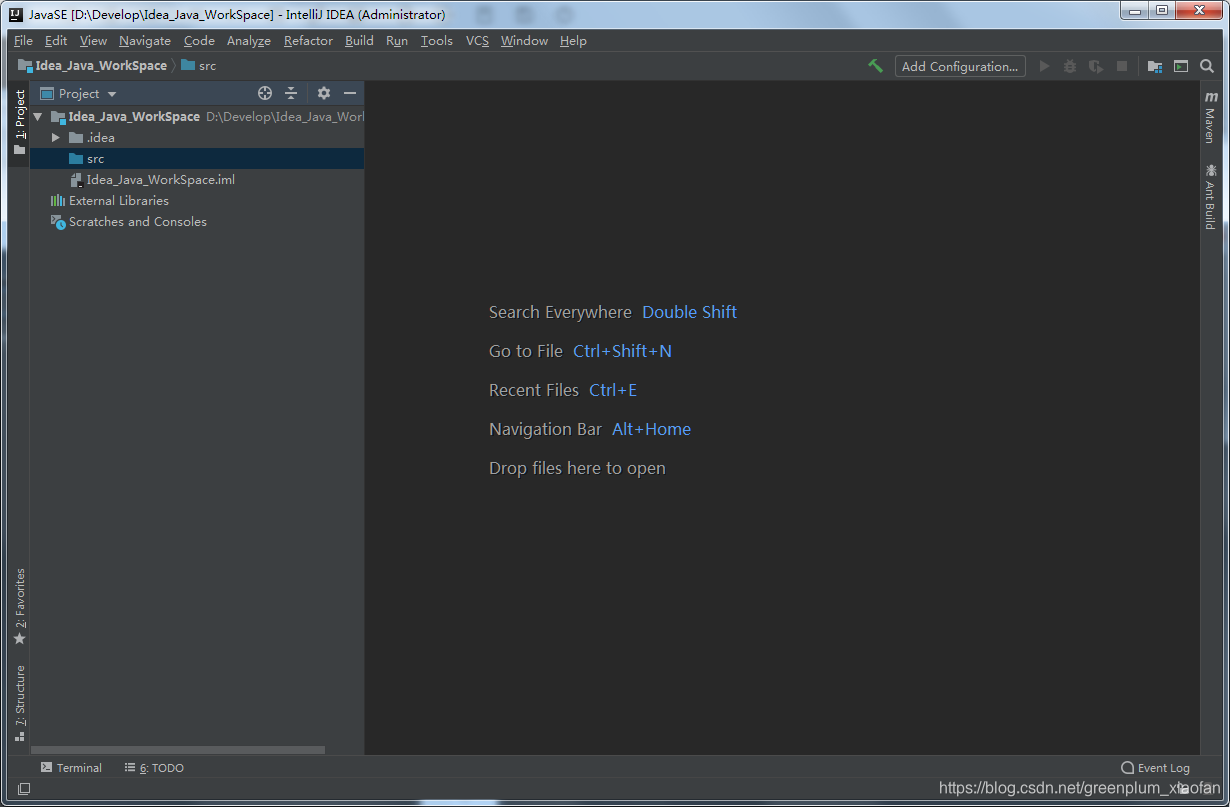Click the Stop square icon
The height and width of the screenshot is (807, 1230).
point(1122,66)
